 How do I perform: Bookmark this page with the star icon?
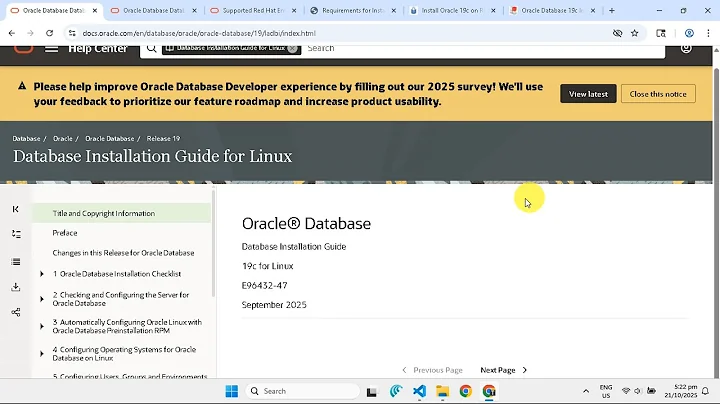[635, 33]
